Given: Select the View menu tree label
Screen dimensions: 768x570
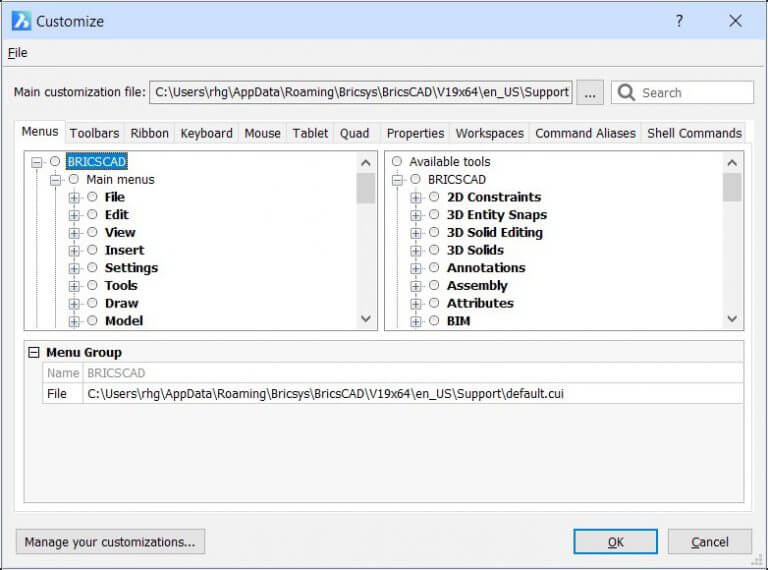Looking at the screenshot, I should coord(120,232).
